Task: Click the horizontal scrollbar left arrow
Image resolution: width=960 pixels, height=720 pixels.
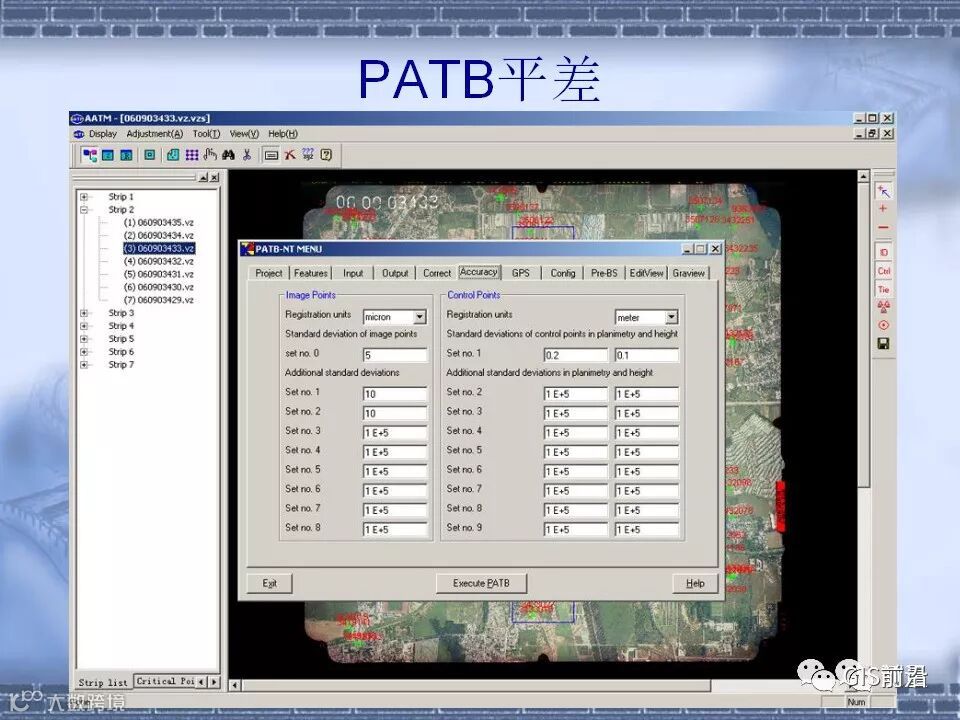Action: tap(234, 686)
